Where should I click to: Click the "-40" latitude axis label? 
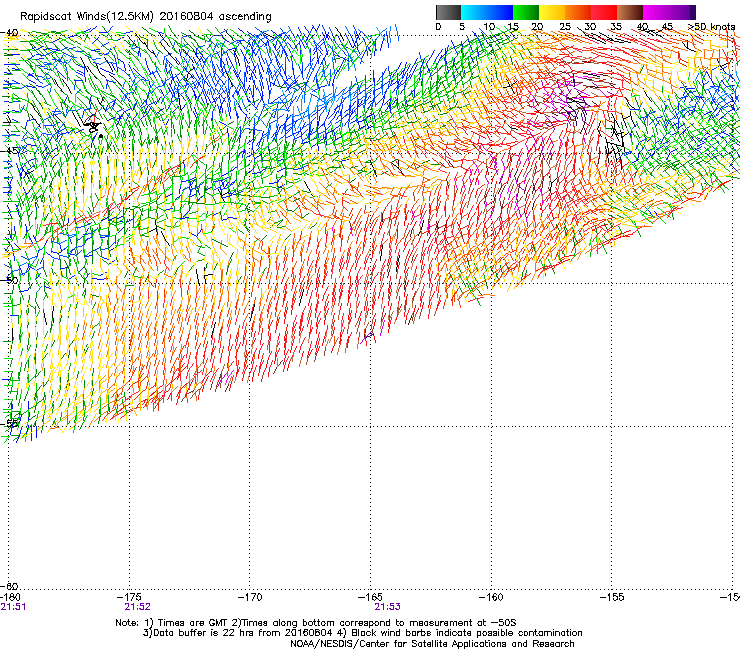click(x=9, y=33)
